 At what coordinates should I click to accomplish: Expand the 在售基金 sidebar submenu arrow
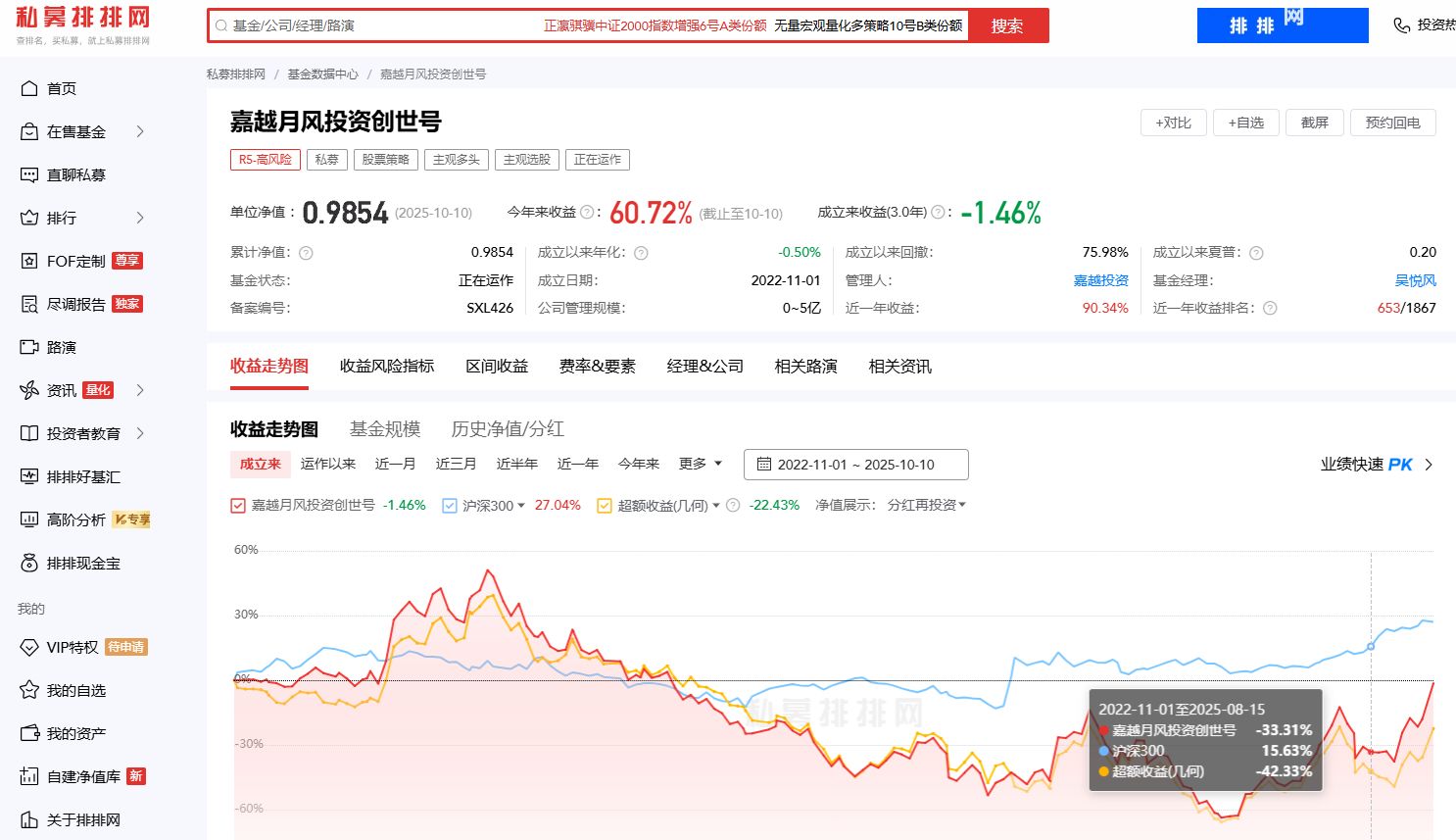click(x=140, y=131)
